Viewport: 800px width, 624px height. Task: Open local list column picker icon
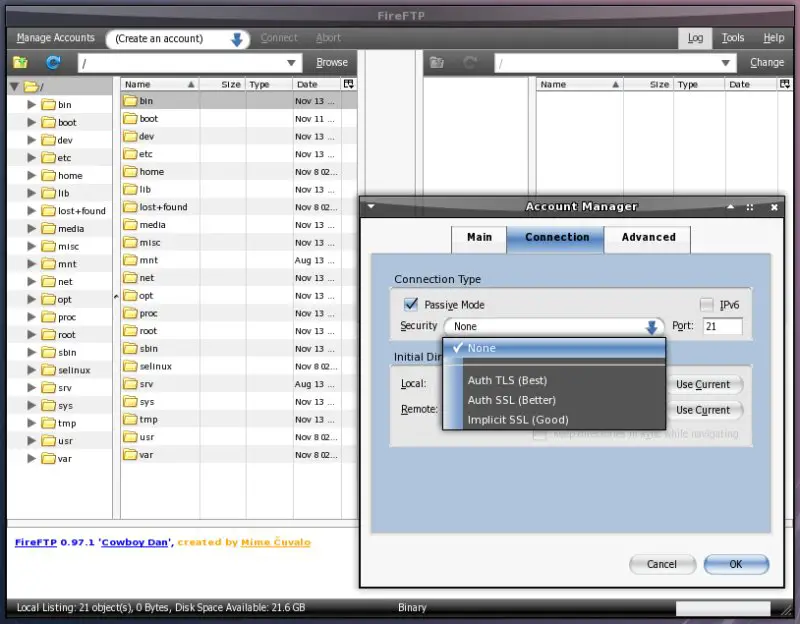tap(348, 84)
